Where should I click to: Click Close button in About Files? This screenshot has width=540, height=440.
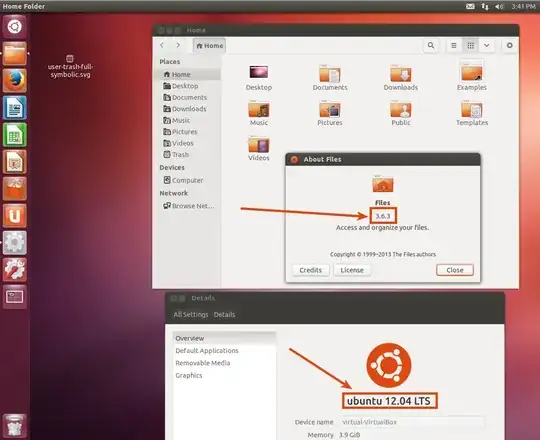point(455,270)
